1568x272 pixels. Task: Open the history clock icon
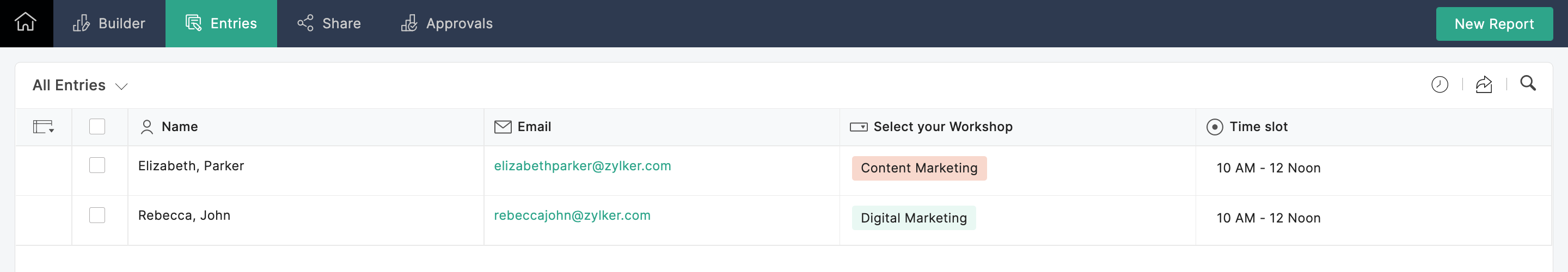tap(1440, 84)
